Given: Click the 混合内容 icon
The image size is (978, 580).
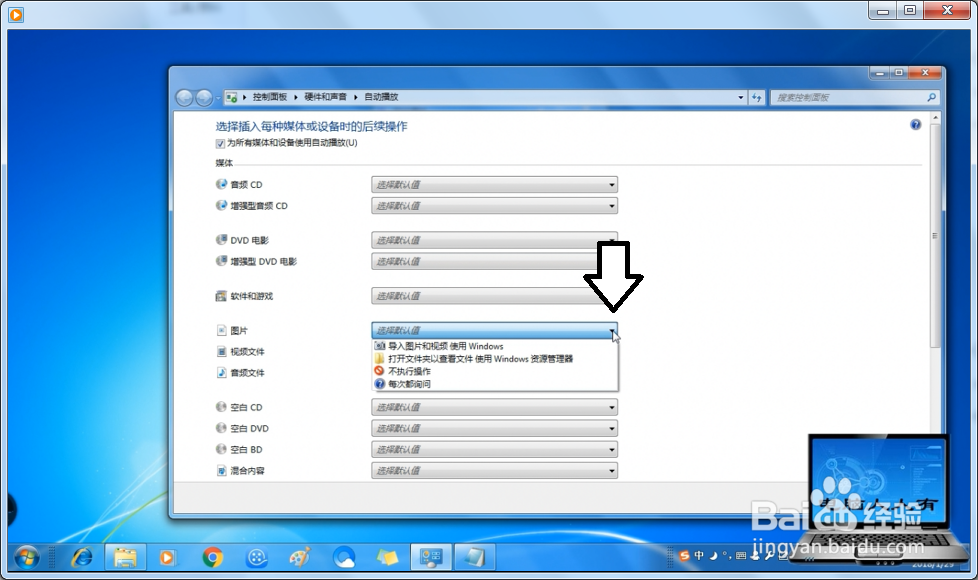Looking at the screenshot, I should [221, 470].
